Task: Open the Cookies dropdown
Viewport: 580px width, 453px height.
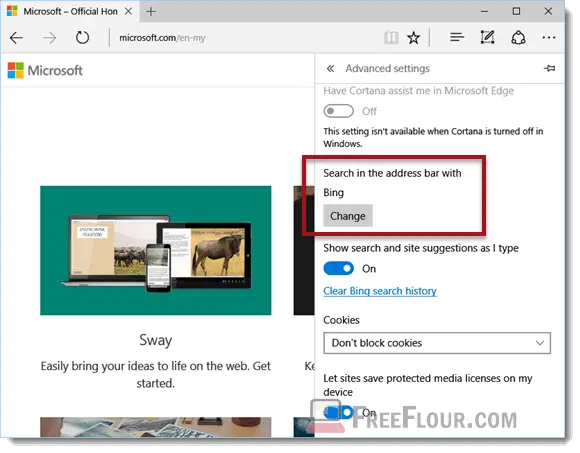Action: tap(437, 343)
